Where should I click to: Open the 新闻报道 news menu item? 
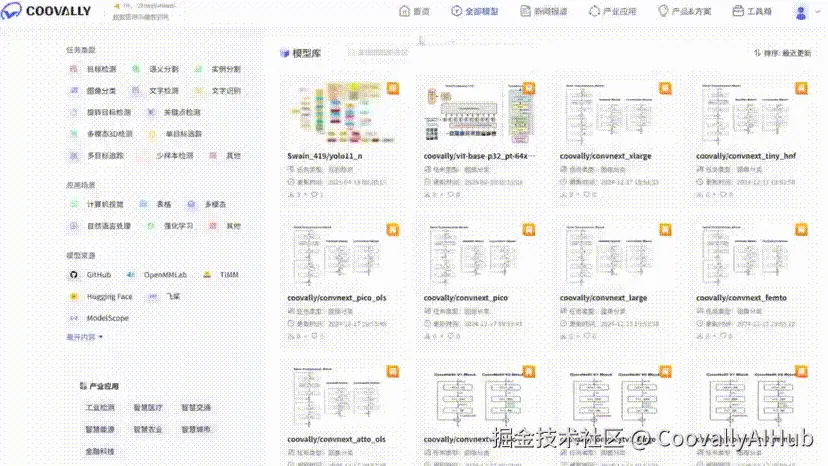coord(544,11)
